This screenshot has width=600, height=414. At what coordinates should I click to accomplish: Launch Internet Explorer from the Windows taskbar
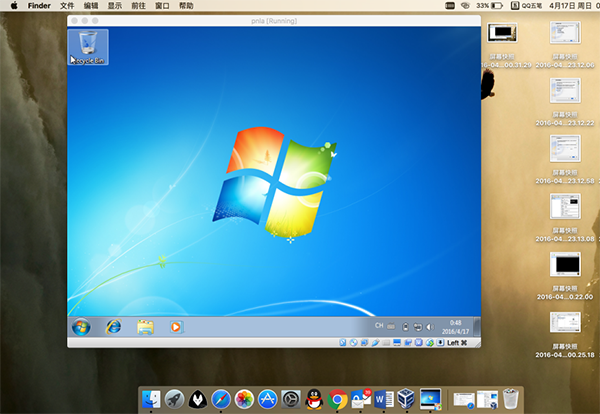tap(113, 326)
